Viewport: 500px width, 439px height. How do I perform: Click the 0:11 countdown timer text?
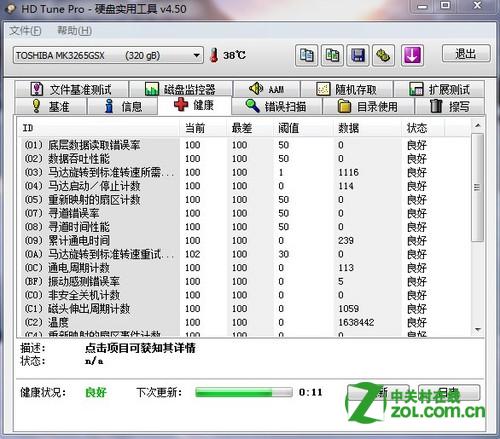coord(311,392)
